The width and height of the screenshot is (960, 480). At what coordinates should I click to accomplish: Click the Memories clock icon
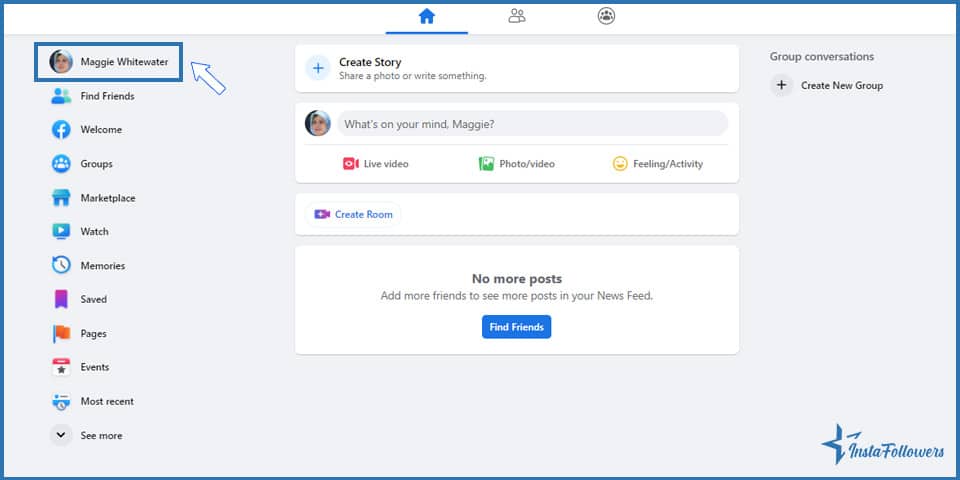(61, 265)
